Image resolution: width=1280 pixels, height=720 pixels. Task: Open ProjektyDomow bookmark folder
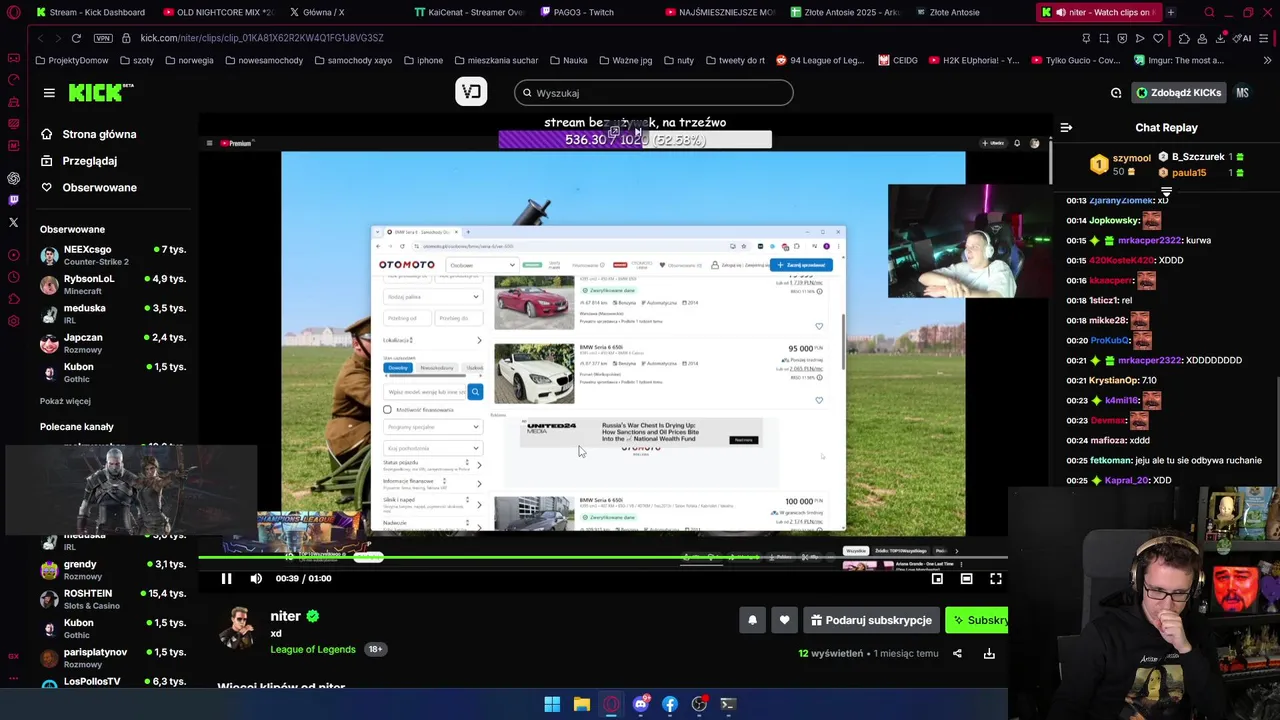tap(71, 60)
